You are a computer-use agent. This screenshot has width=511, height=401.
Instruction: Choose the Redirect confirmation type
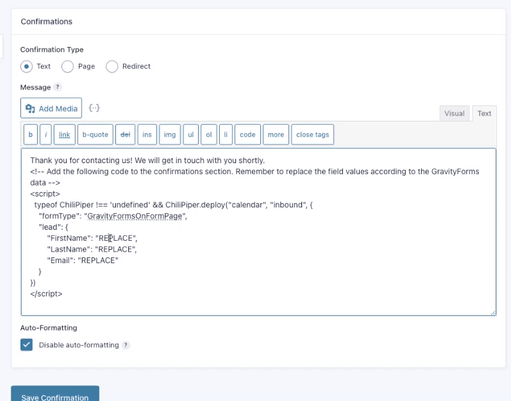112,66
